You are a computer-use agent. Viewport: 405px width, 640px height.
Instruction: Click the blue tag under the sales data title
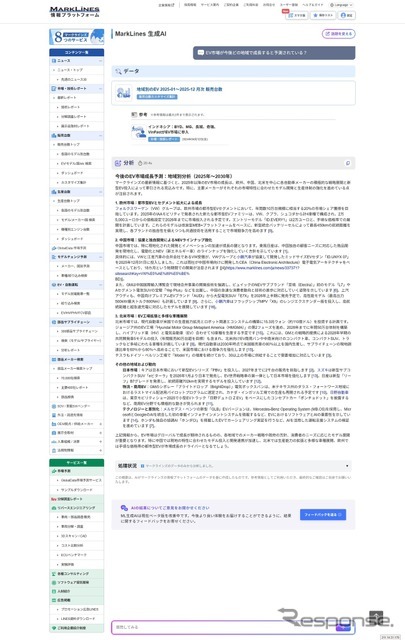click(157, 97)
